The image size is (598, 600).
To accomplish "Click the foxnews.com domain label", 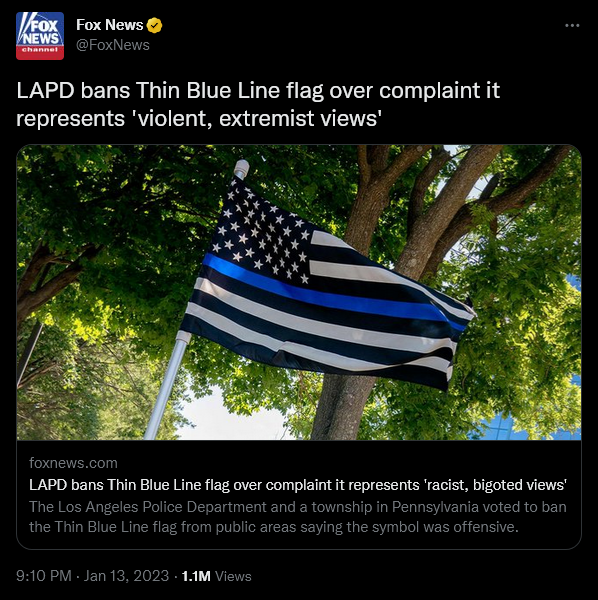I will [73, 463].
